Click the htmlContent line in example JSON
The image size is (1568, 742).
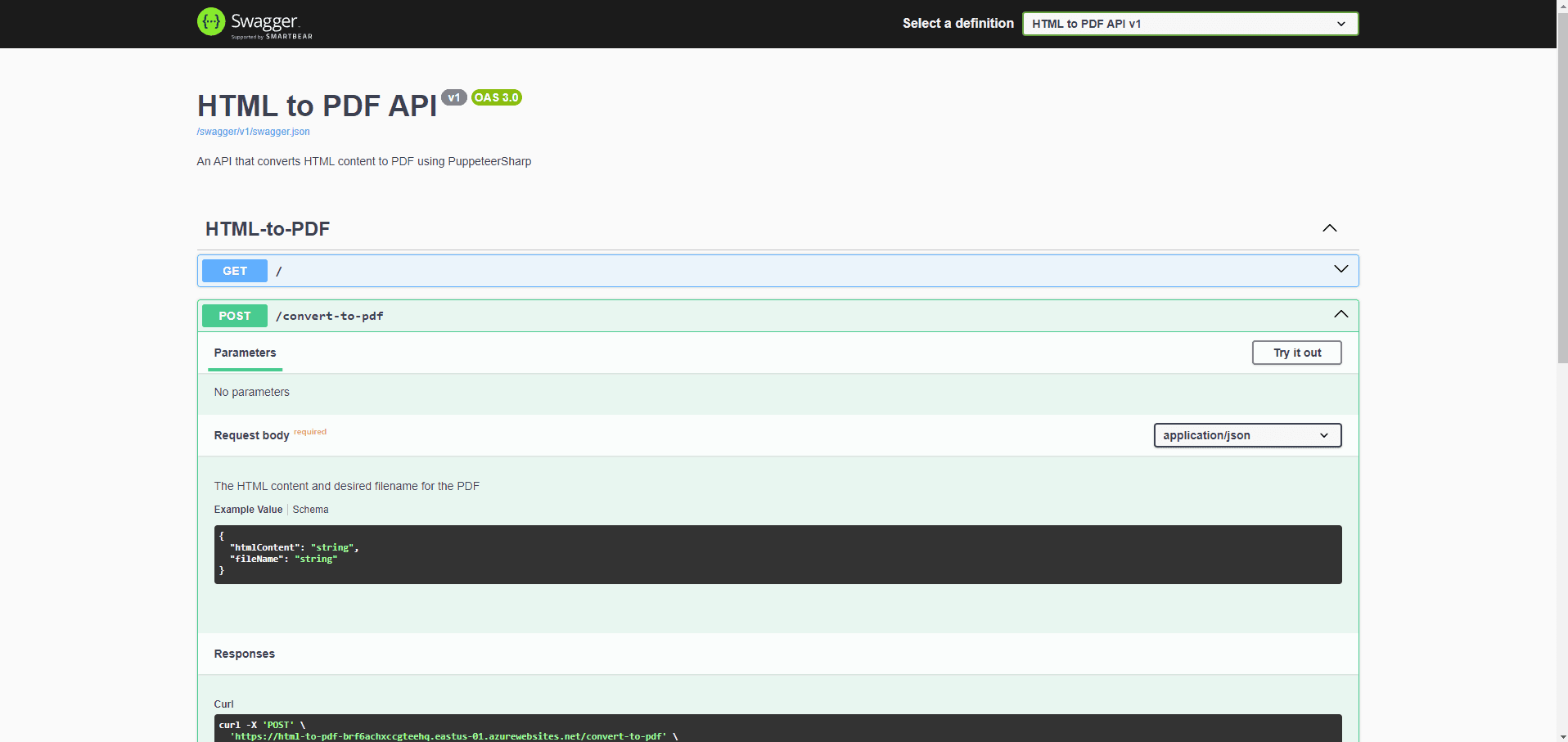coord(294,547)
